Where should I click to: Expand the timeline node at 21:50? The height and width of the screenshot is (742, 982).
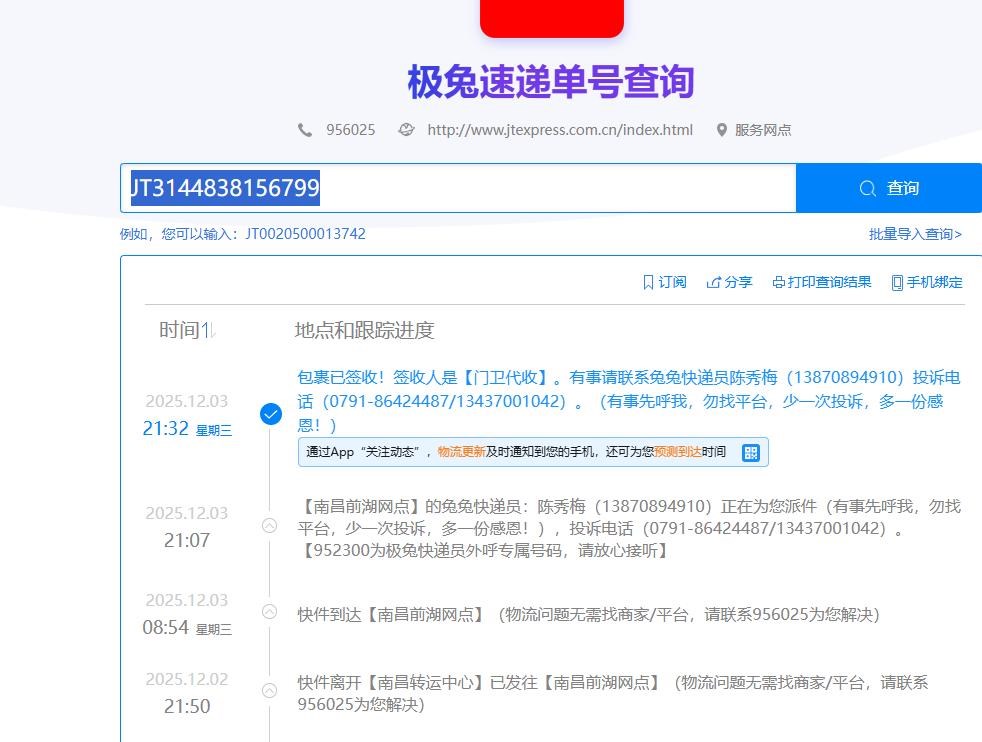(x=269, y=690)
